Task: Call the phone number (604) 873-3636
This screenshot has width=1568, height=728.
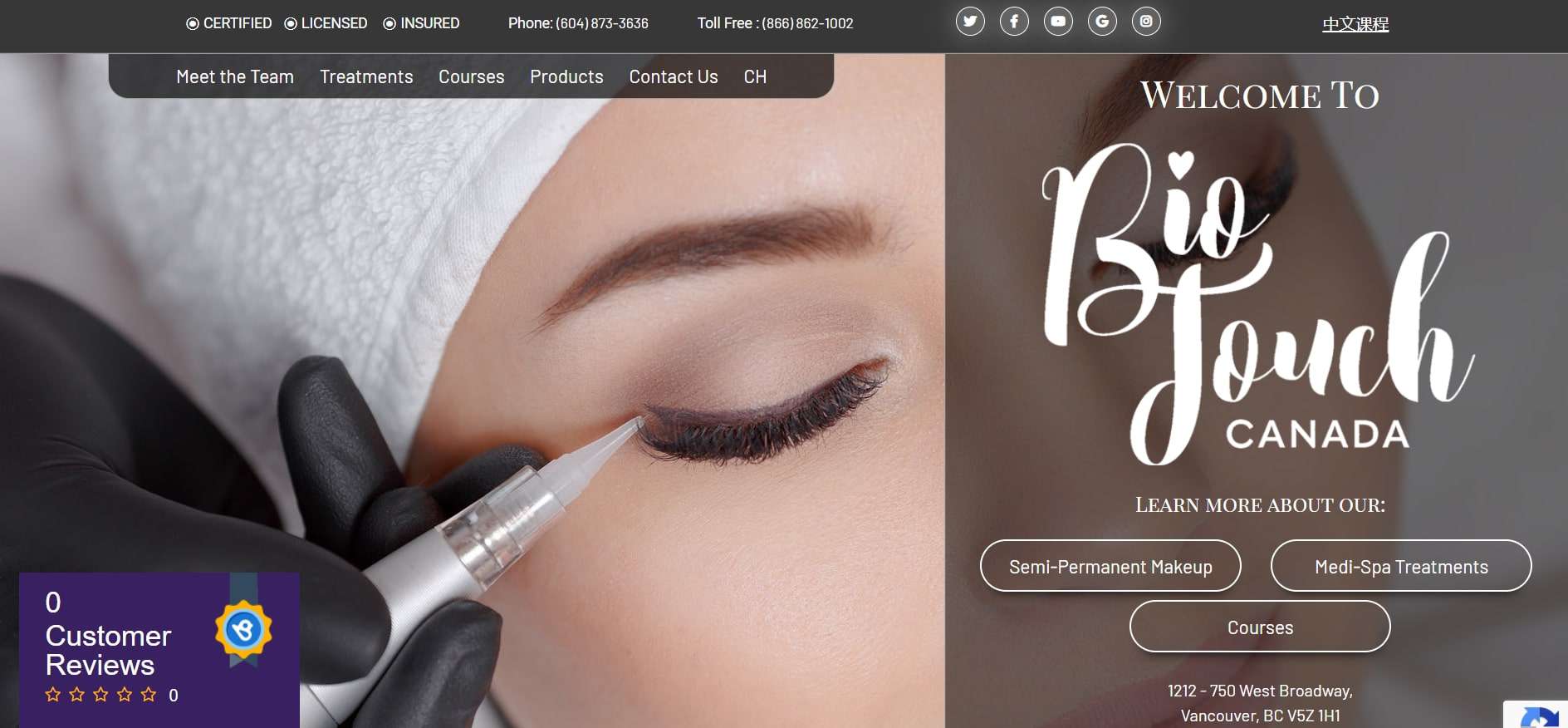Action: pyautogui.click(x=602, y=23)
